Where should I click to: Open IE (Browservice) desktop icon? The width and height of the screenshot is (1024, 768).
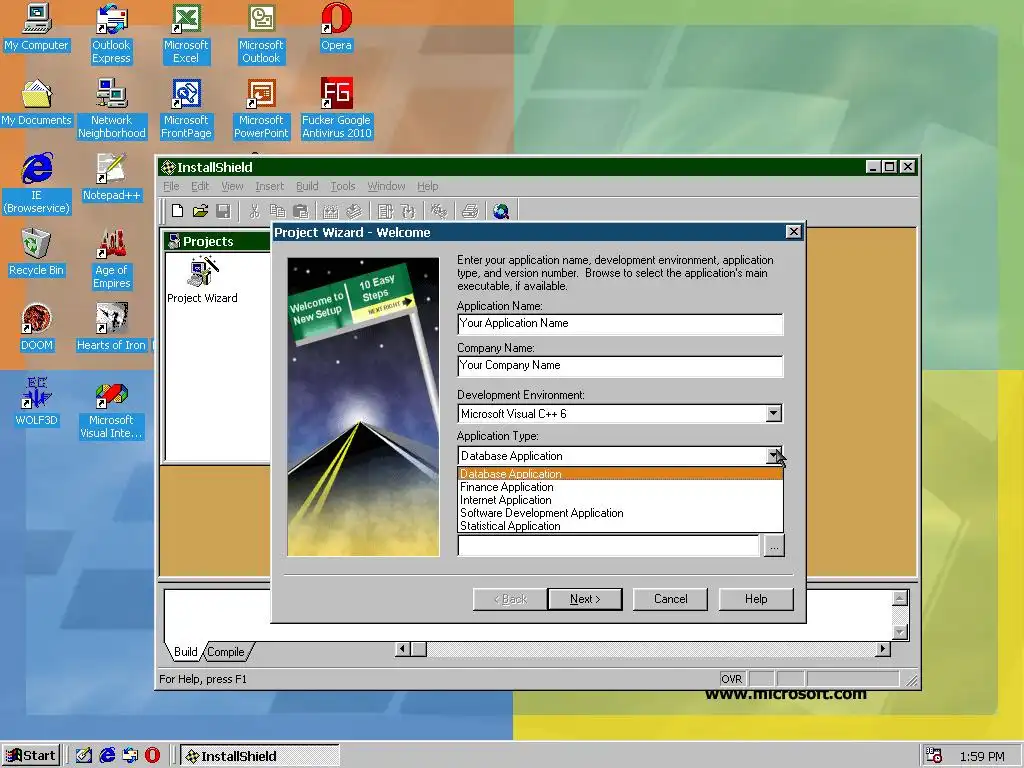pos(37,184)
